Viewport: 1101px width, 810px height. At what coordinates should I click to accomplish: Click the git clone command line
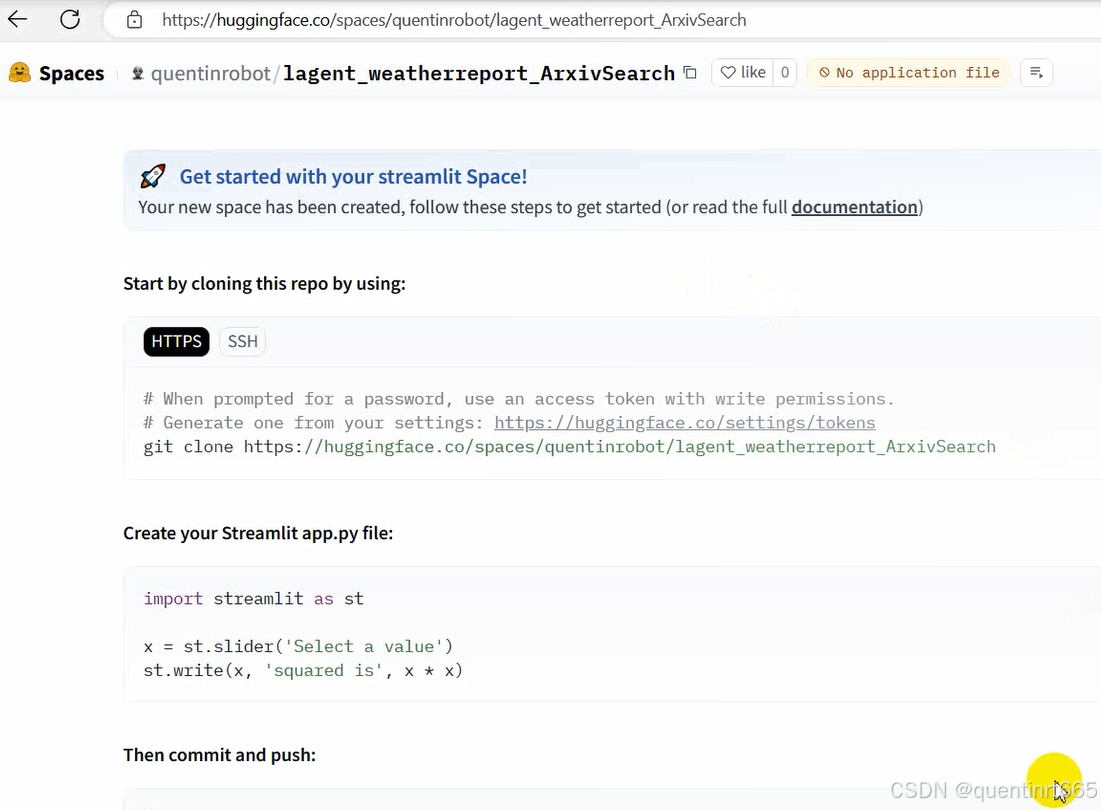tap(569, 446)
